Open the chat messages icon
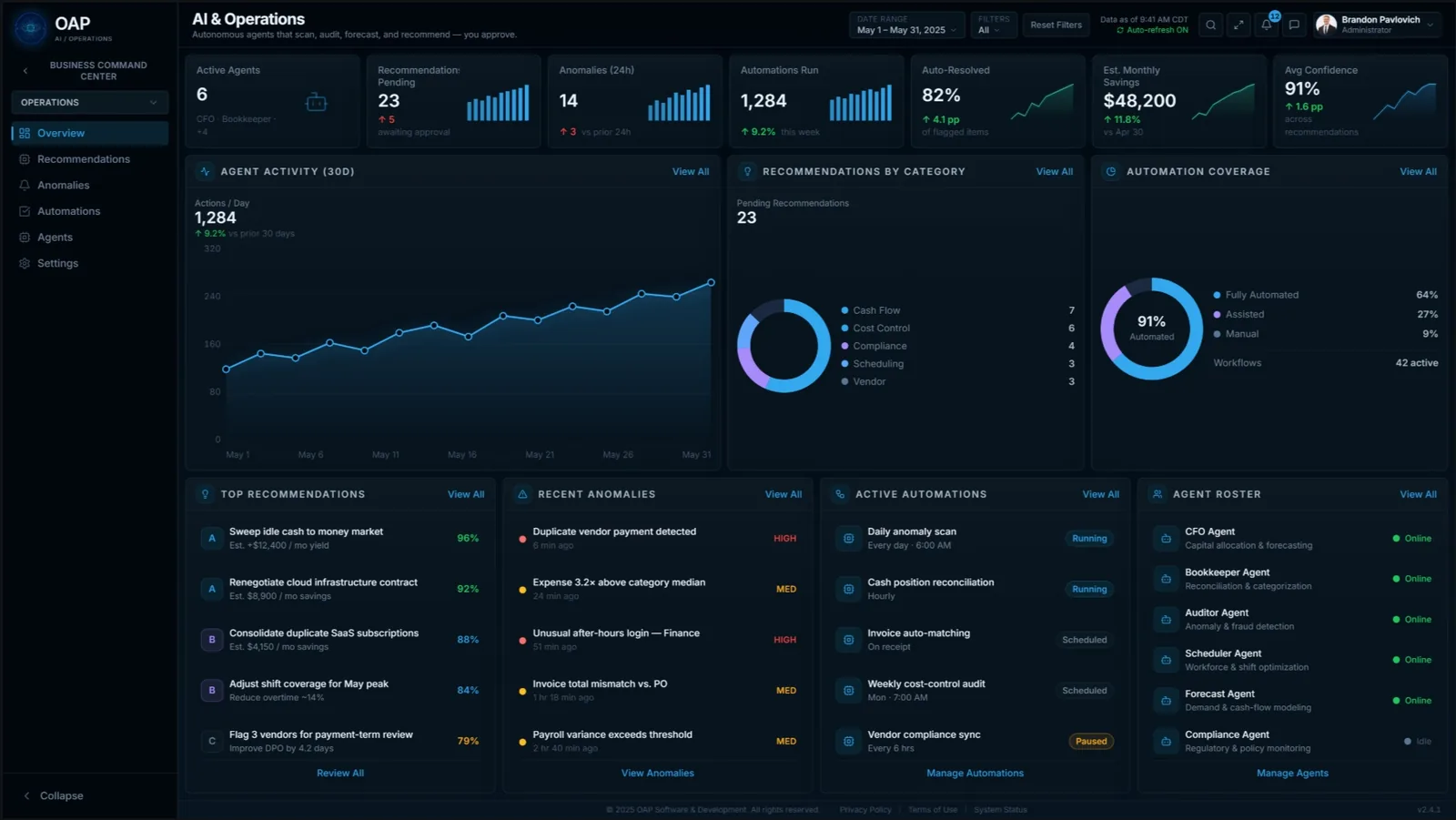The height and width of the screenshot is (820, 1456). 1294,25
